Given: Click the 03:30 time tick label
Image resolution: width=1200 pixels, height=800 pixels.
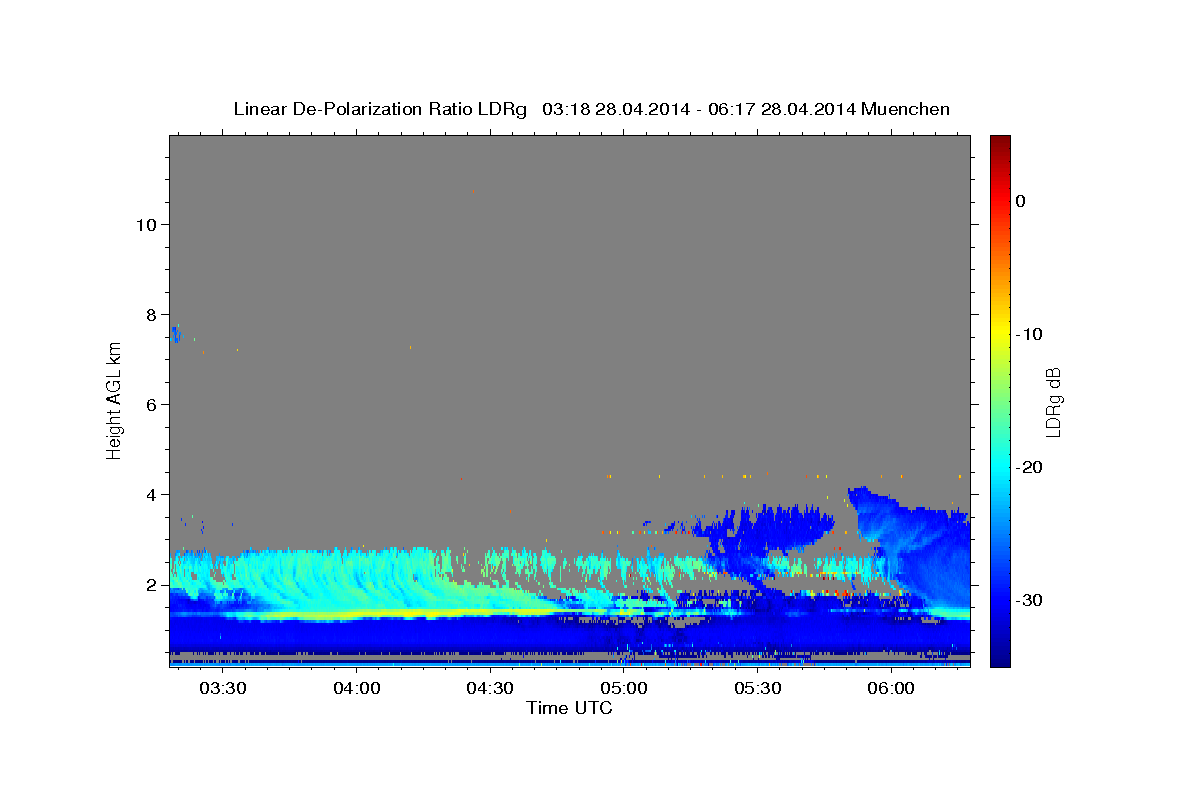Looking at the screenshot, I should coord(223,689).
